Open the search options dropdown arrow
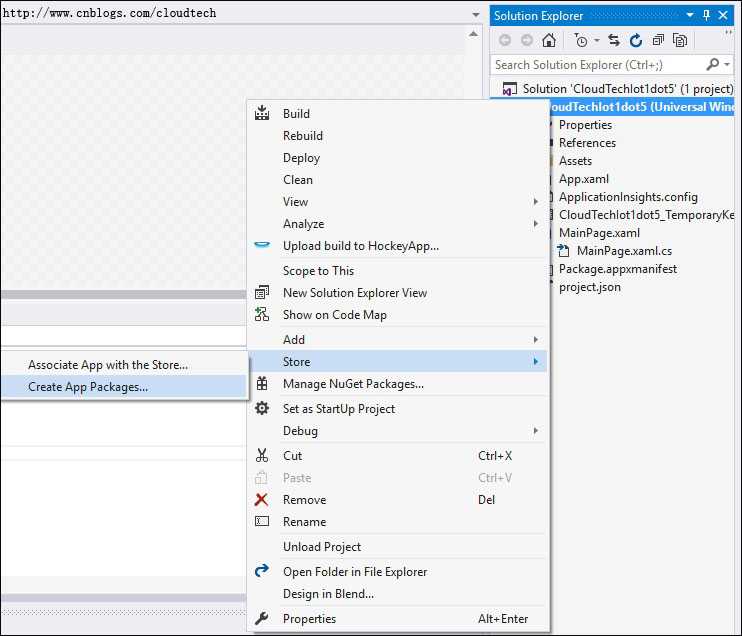 727,64
